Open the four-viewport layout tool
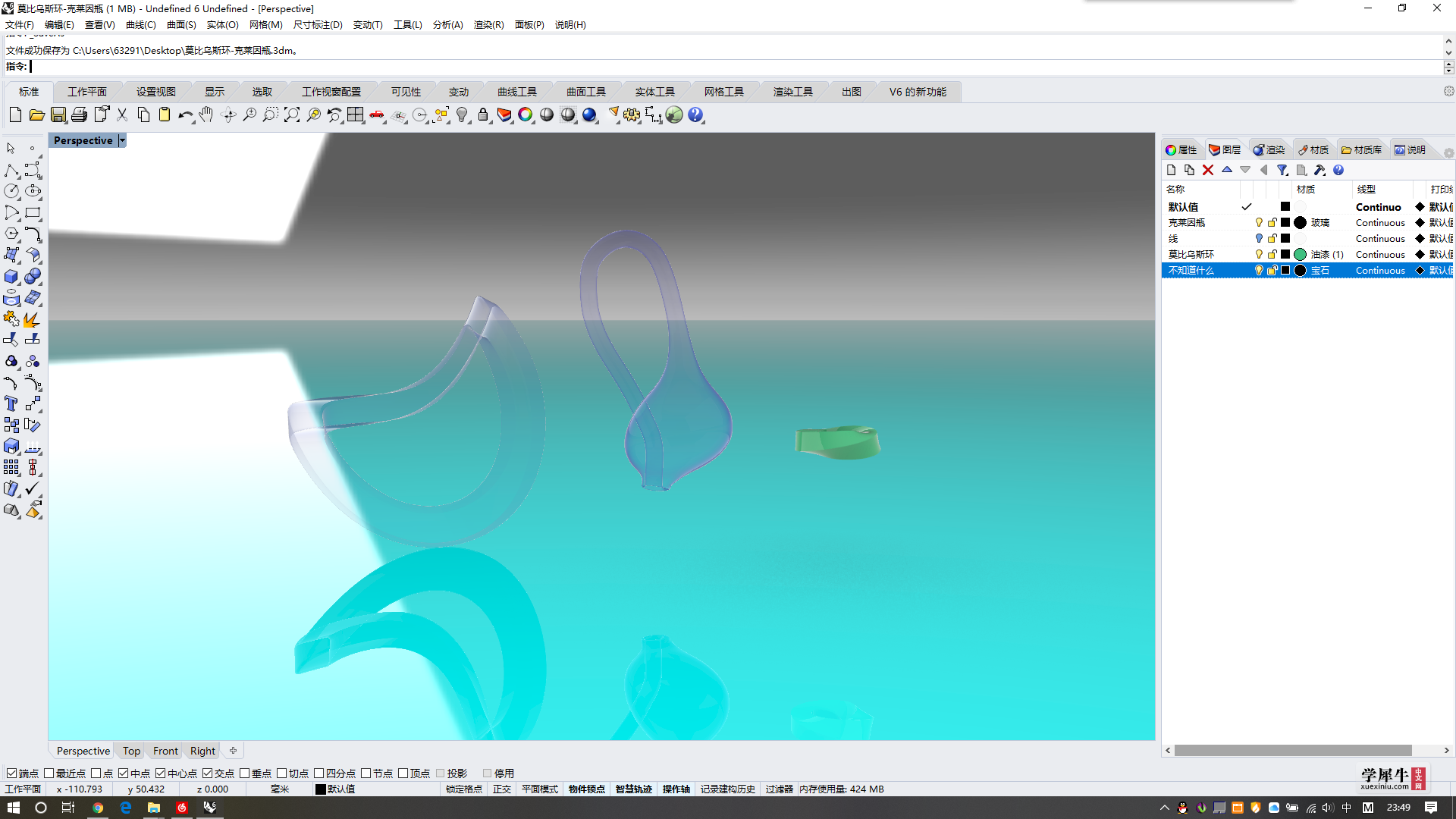 pyautogui.click(x=356, y=115)
